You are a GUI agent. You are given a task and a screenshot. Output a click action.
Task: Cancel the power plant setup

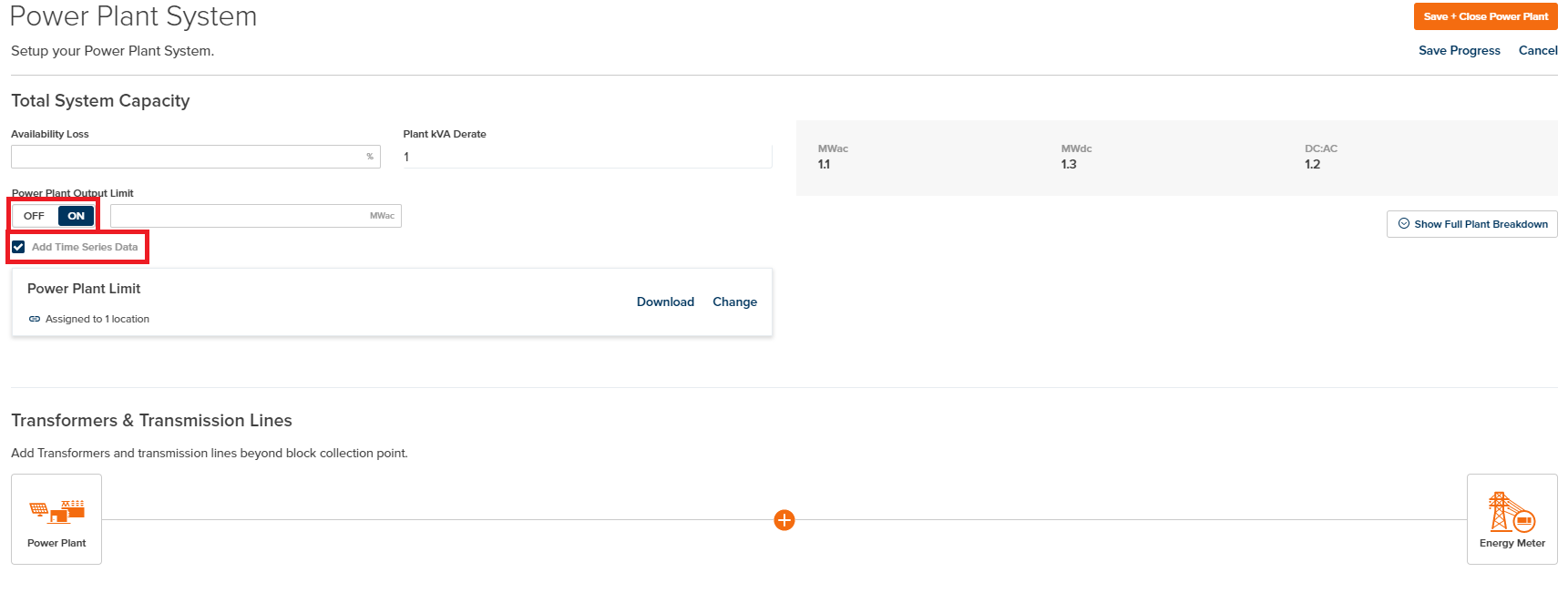click(x=1538, y=51)
